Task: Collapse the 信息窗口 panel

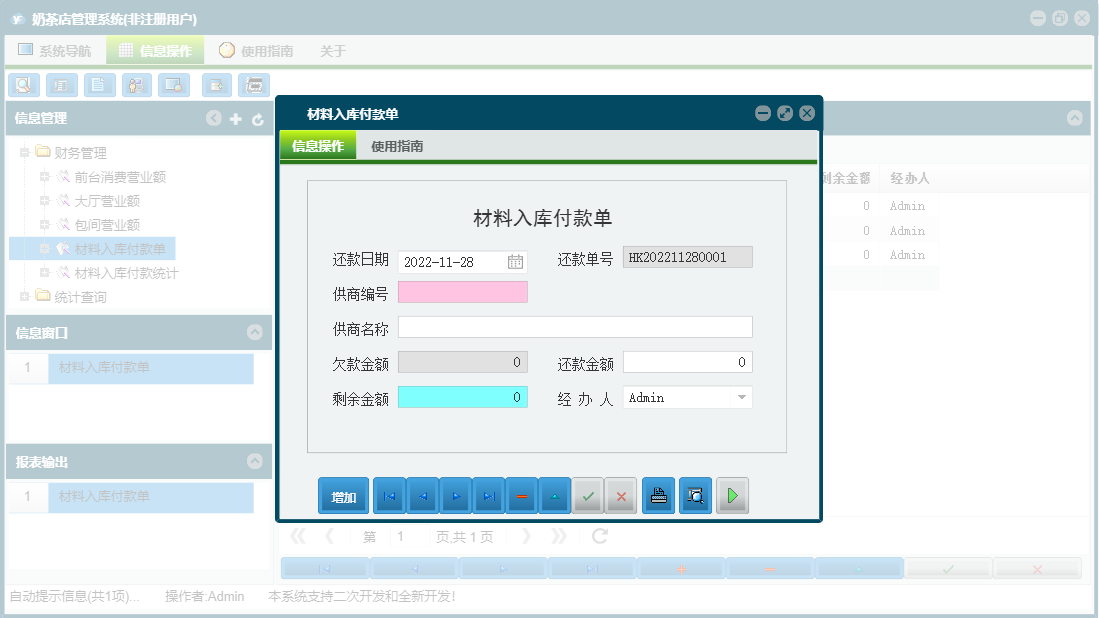Action: tap(257, 333)
